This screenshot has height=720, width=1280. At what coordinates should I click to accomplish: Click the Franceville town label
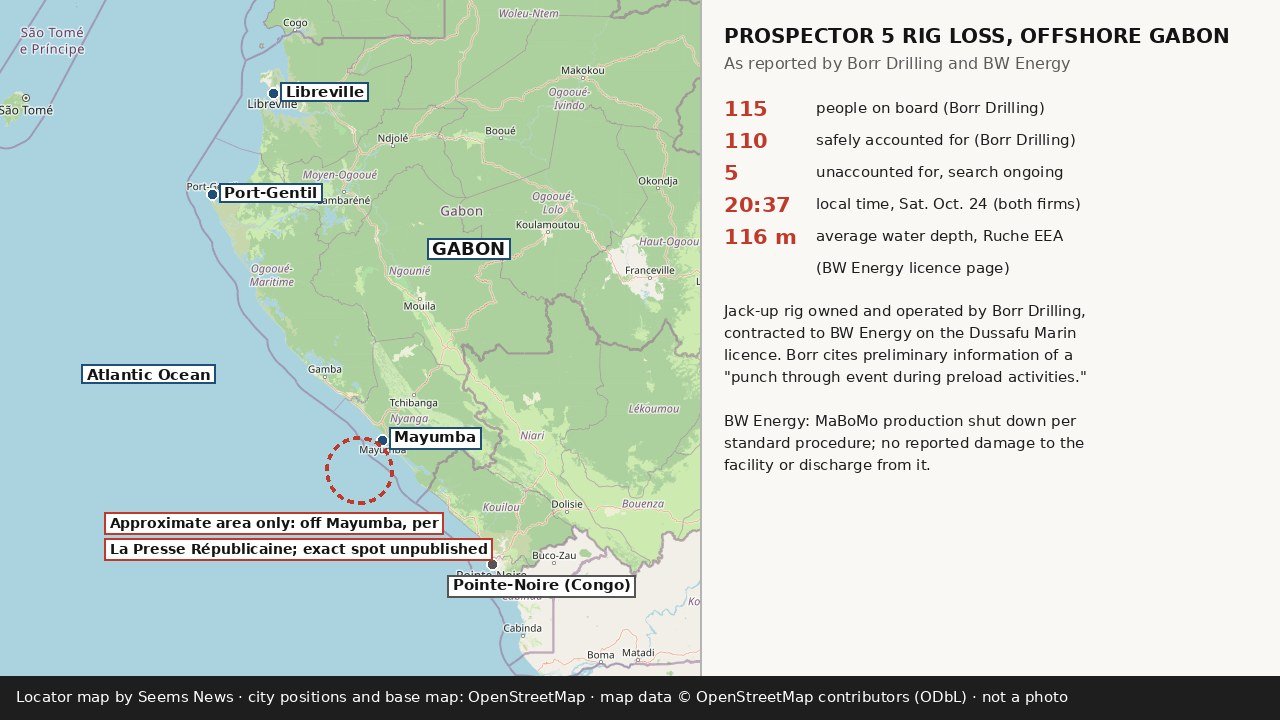tap(650, 271)
